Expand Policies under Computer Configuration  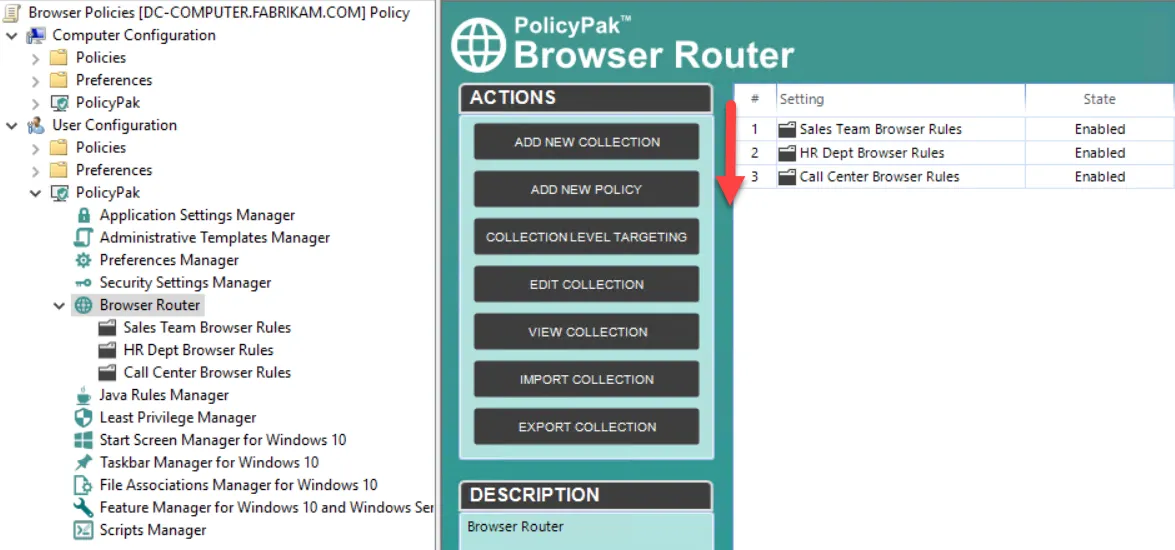tap(35, 58)
